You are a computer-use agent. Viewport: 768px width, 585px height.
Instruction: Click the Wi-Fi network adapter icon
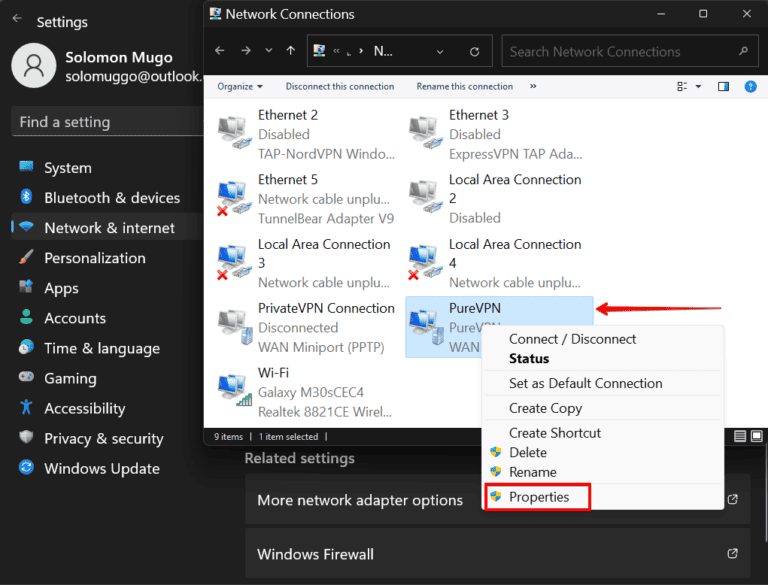coord(234,387)
